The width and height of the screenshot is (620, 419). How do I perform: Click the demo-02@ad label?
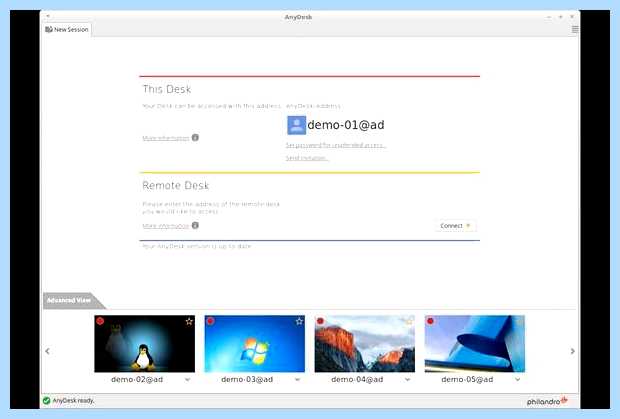coord(137,379)
